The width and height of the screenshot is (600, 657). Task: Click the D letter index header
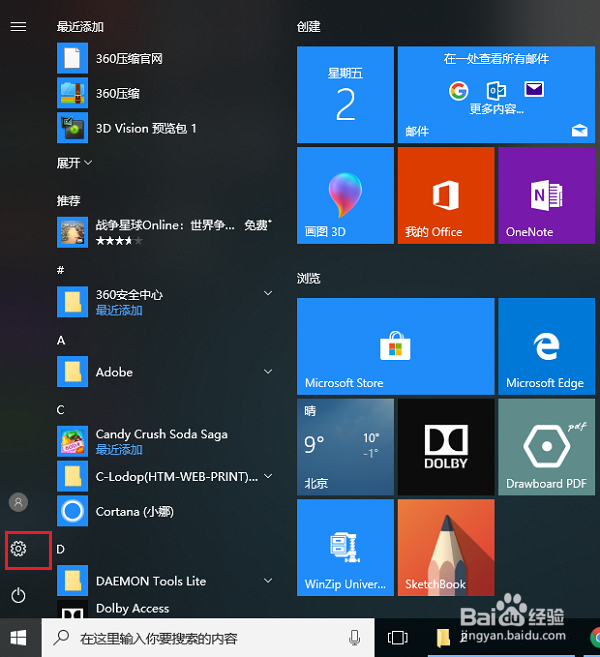click(61, 549)
